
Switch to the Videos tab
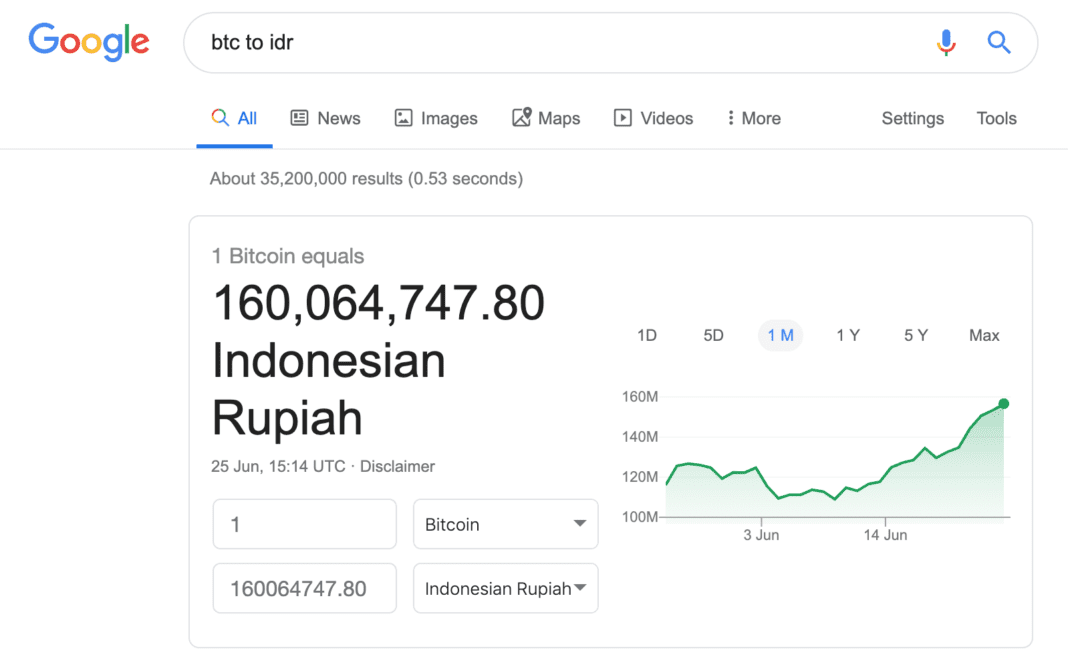coord(653,118)
